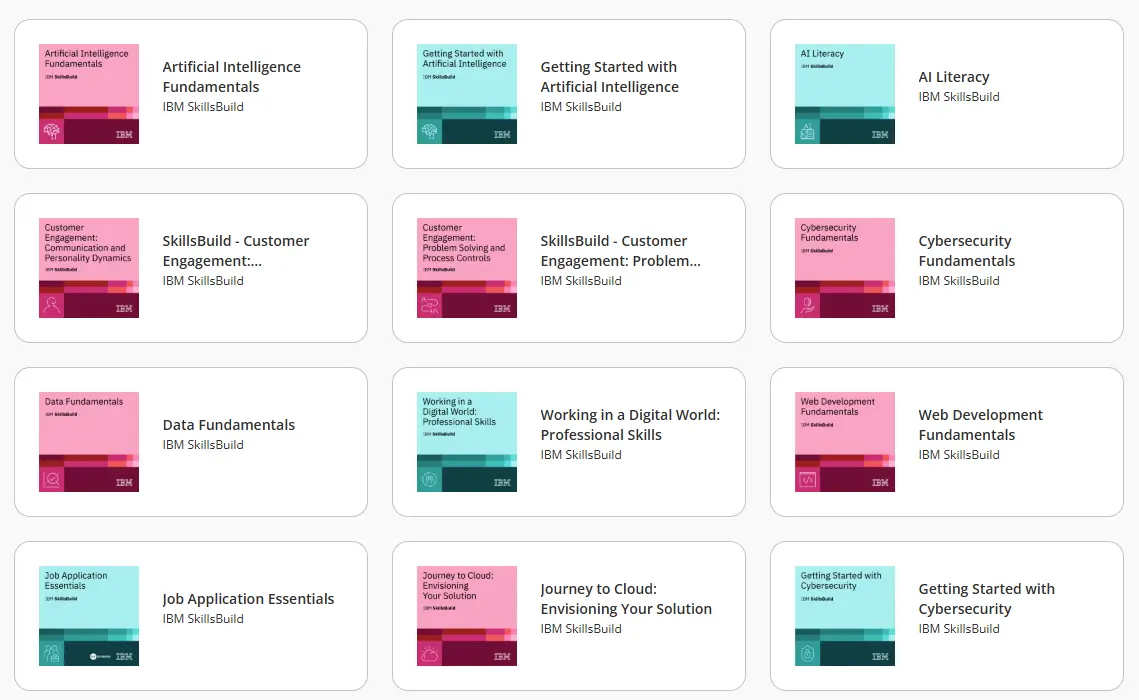Click the Web Development Fundamentals badge image
Image resolution: width=1139 pixels, height=700 pixels.
point(845,441)
